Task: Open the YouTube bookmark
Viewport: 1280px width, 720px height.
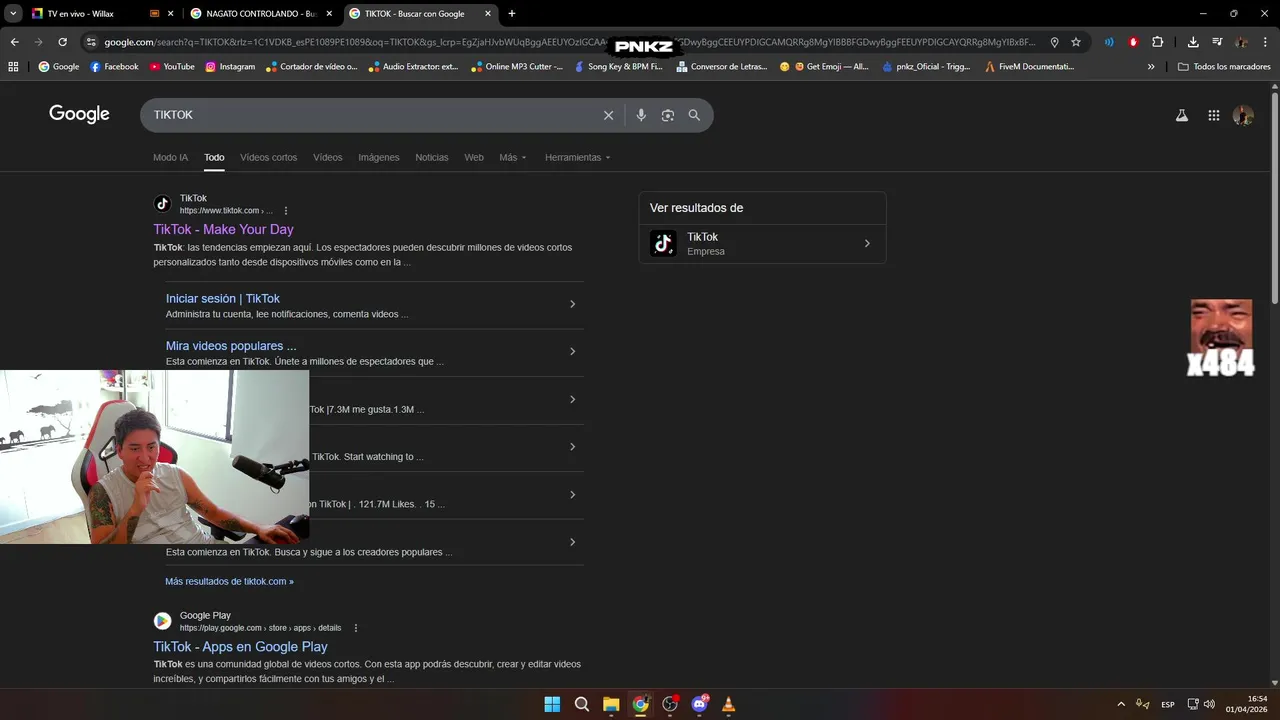Action: (172, 67)
